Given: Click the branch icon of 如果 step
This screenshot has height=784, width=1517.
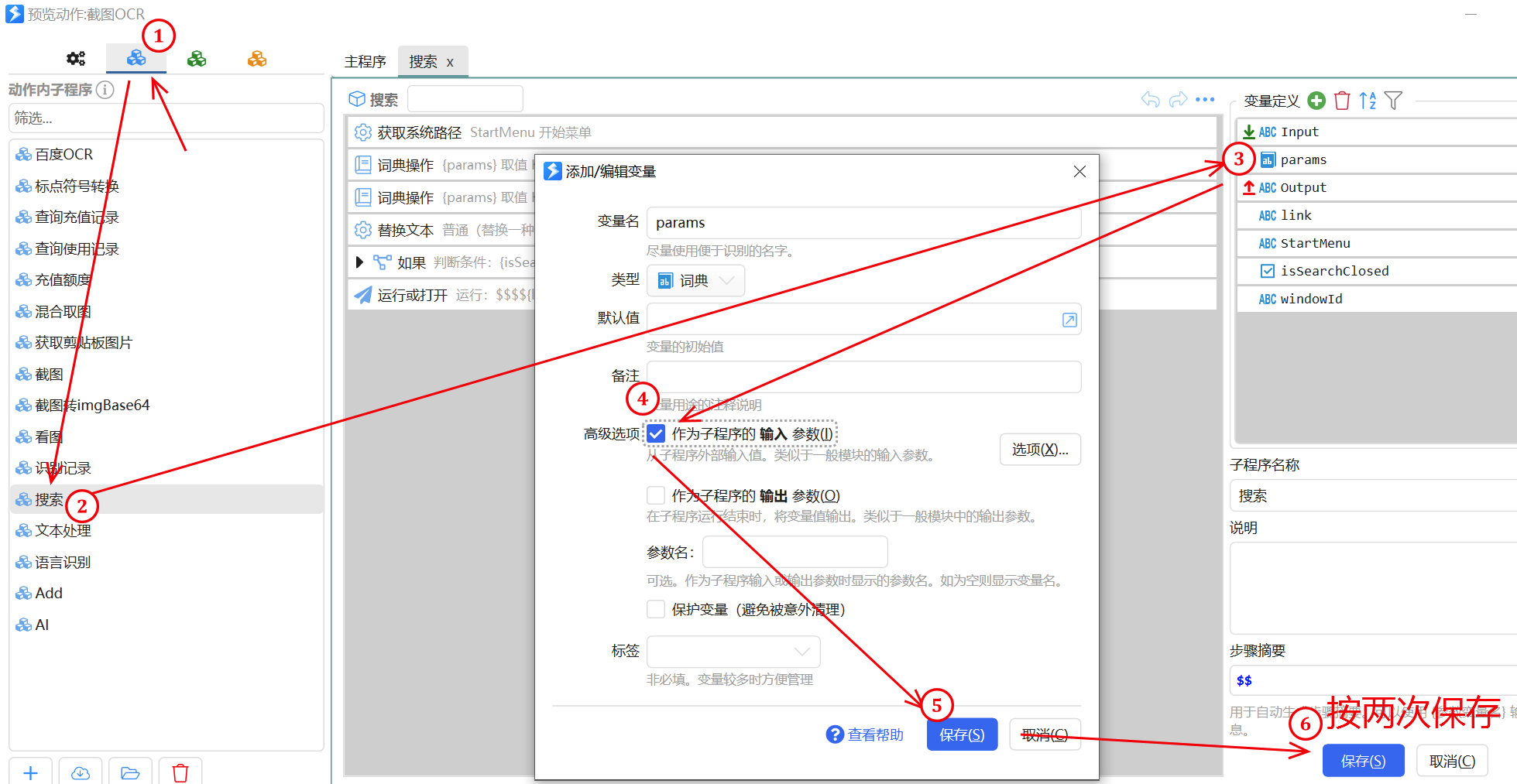Looking at the screenshot, I should (382, 262).
